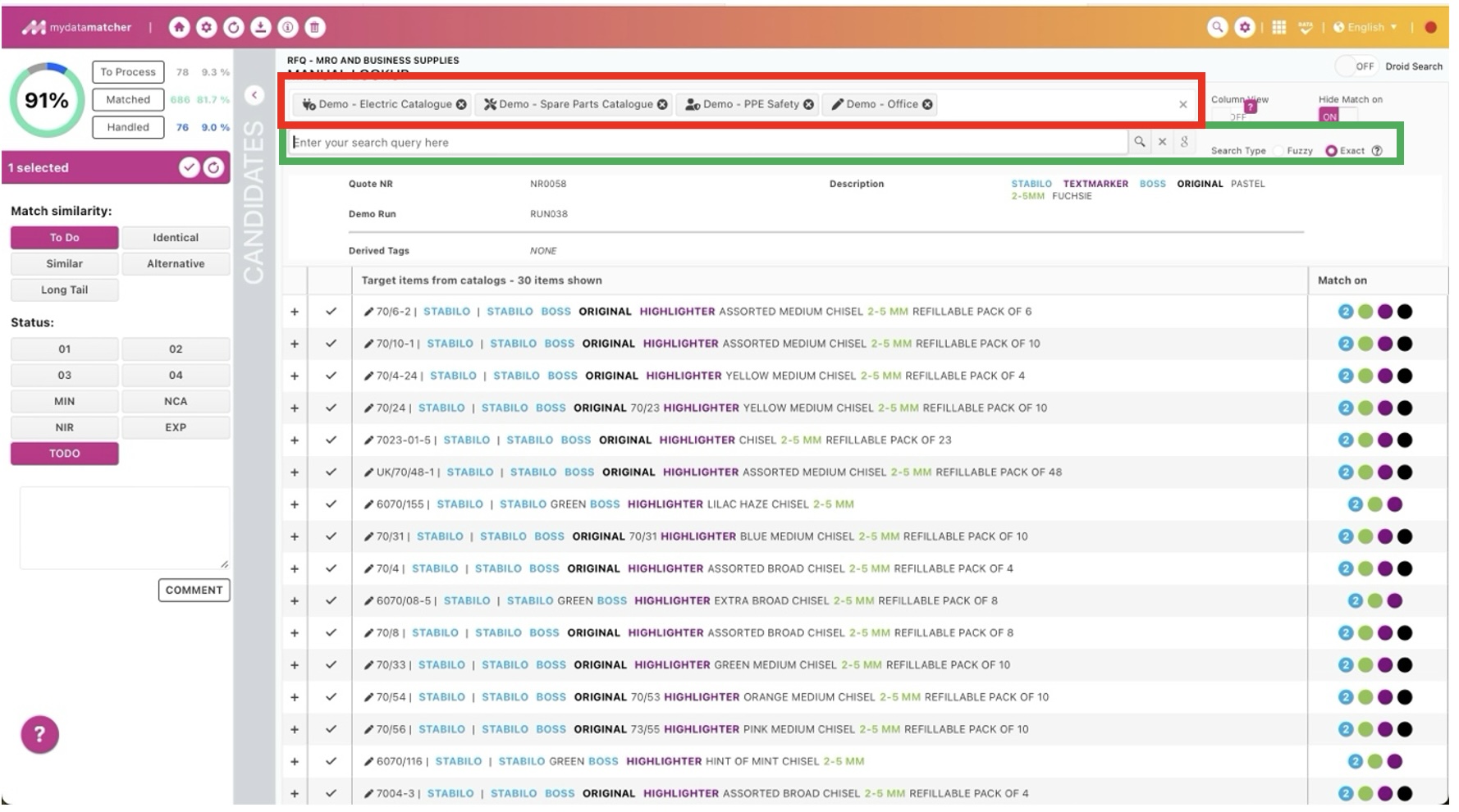This screenshot has height=812, width=1459.
Task: Click the black match dot on row 70/54
Action: point(1405,697)
